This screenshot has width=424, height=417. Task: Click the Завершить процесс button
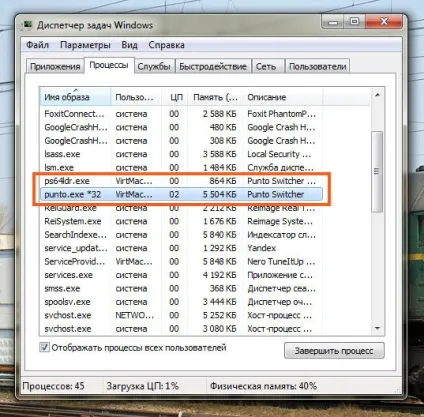click(334, 351)
